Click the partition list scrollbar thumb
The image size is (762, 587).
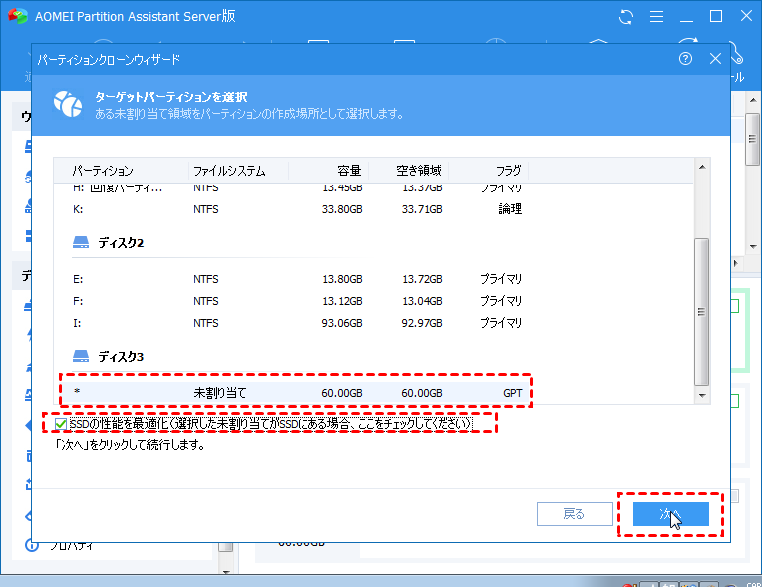[701, 311]
